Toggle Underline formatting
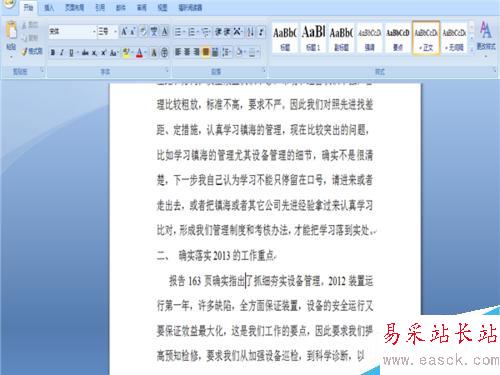 pos(71,53)
